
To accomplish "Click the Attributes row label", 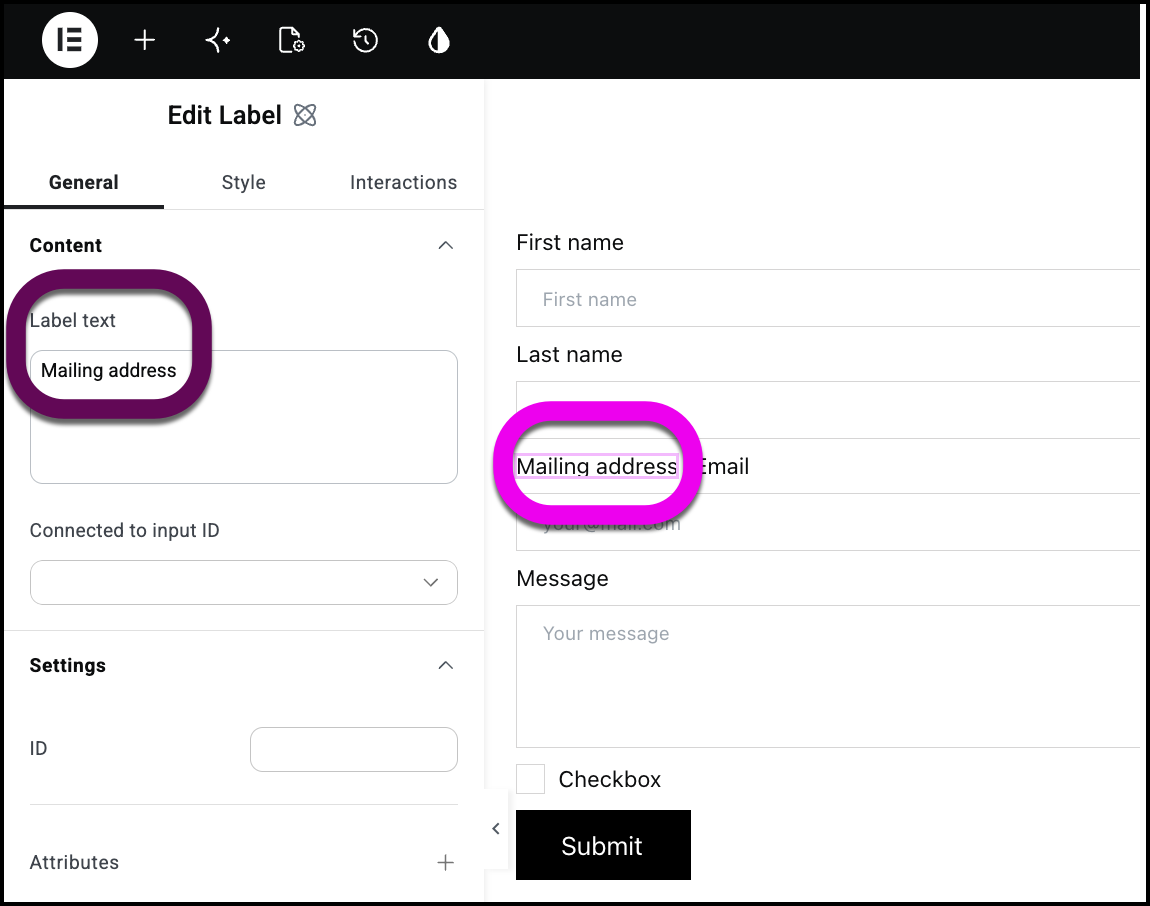I will (74, 863).
